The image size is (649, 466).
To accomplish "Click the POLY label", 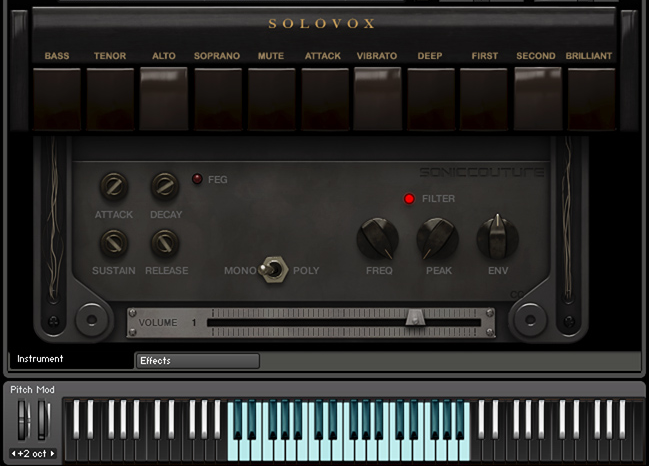I will point(306,271).
